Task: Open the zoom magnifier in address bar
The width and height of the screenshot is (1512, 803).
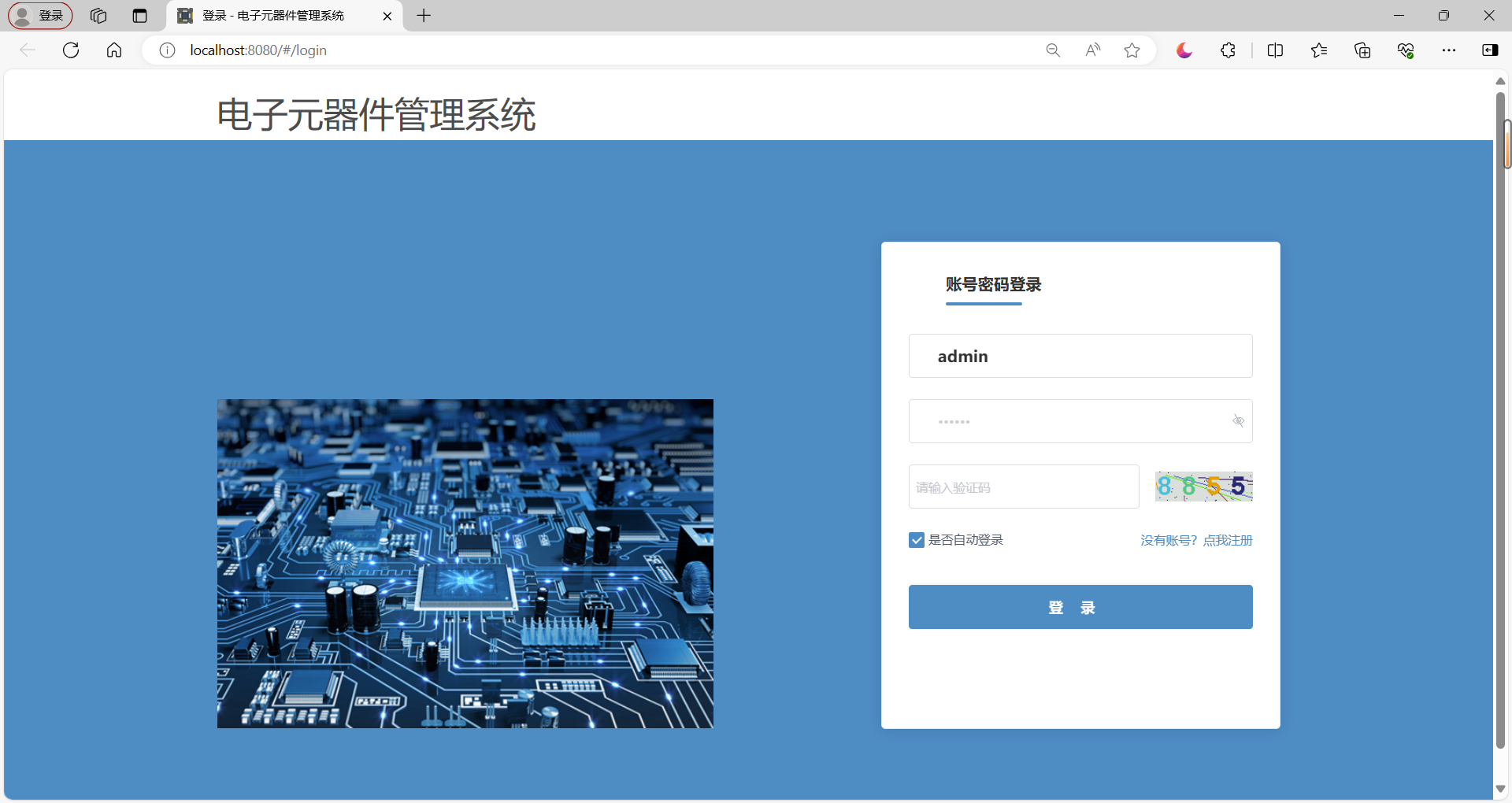Action: coord(1053,50)
